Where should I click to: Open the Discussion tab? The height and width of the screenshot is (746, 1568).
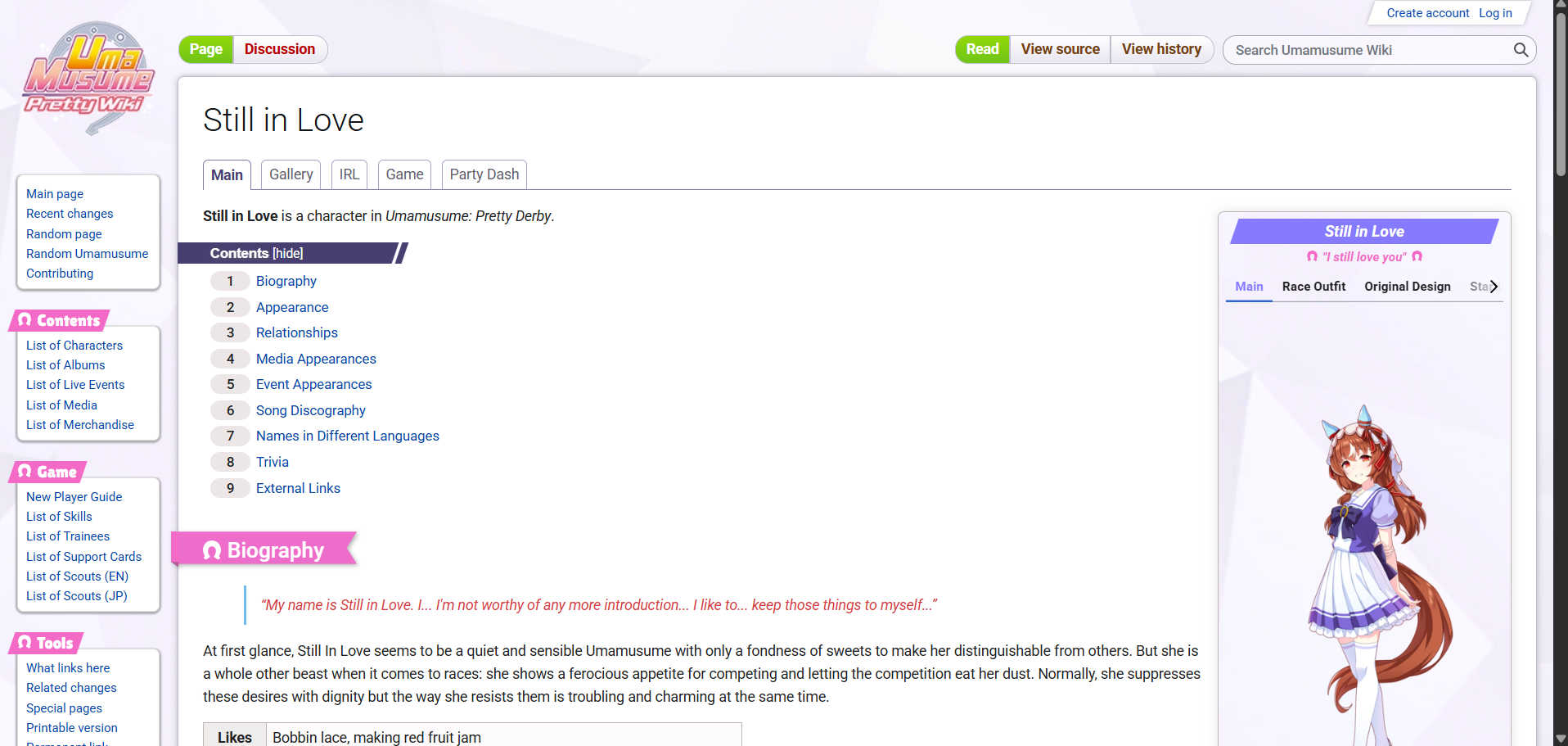tap(280, 49)
